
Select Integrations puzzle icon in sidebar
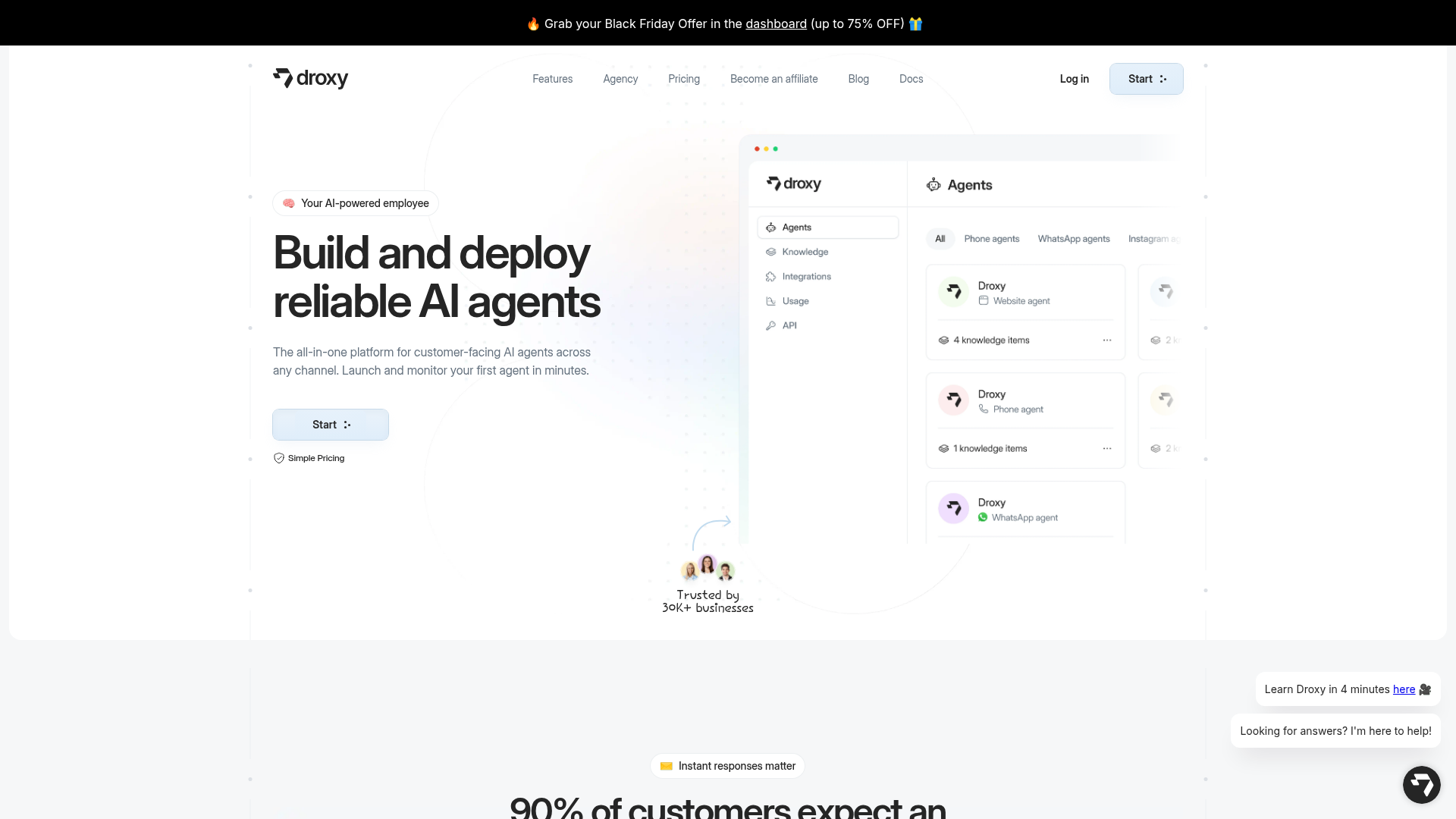point(771,277)
